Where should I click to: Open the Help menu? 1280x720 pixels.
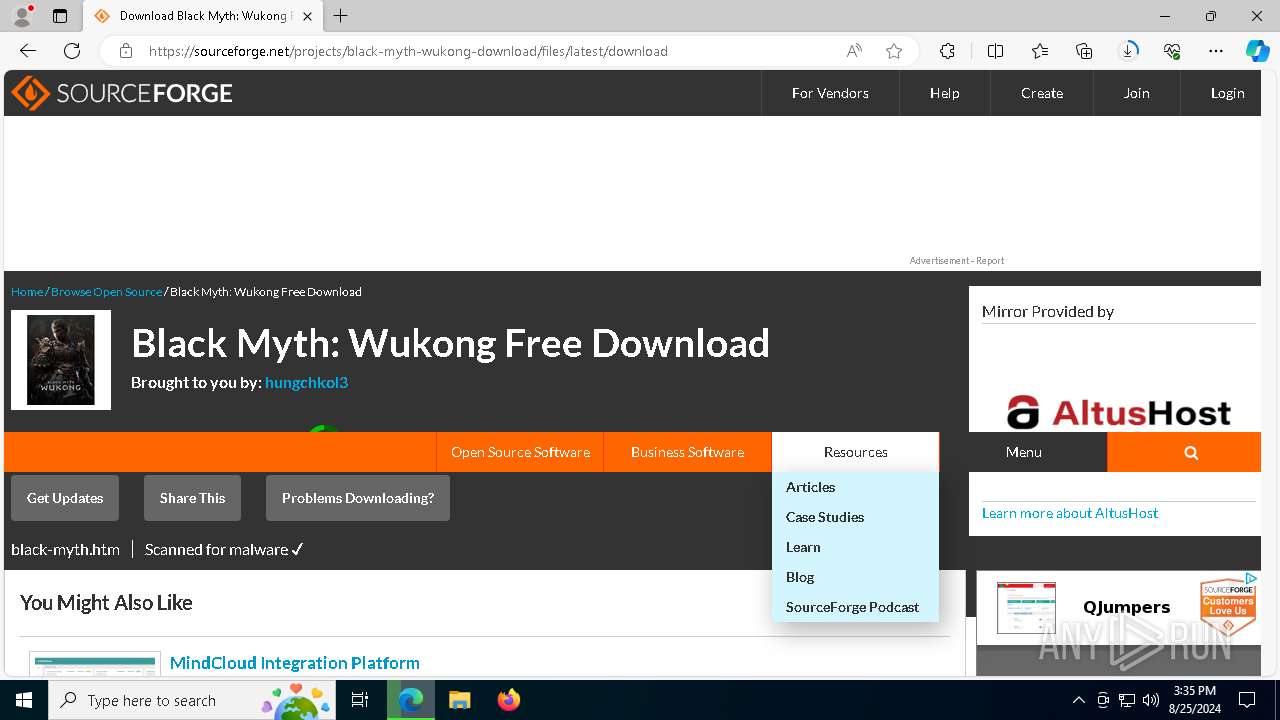coord(944,93)
